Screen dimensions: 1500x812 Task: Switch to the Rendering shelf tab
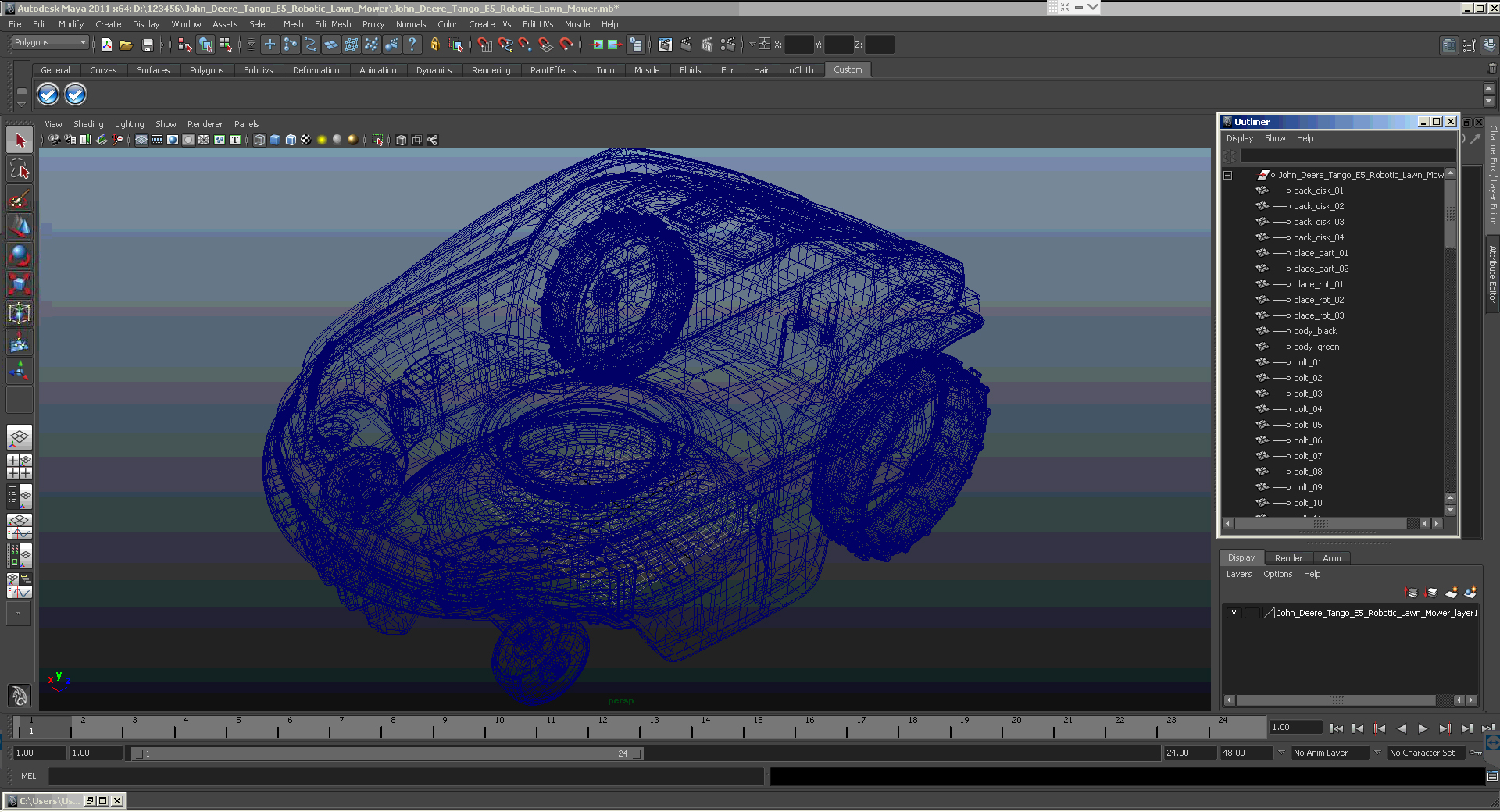pos(491,70)
